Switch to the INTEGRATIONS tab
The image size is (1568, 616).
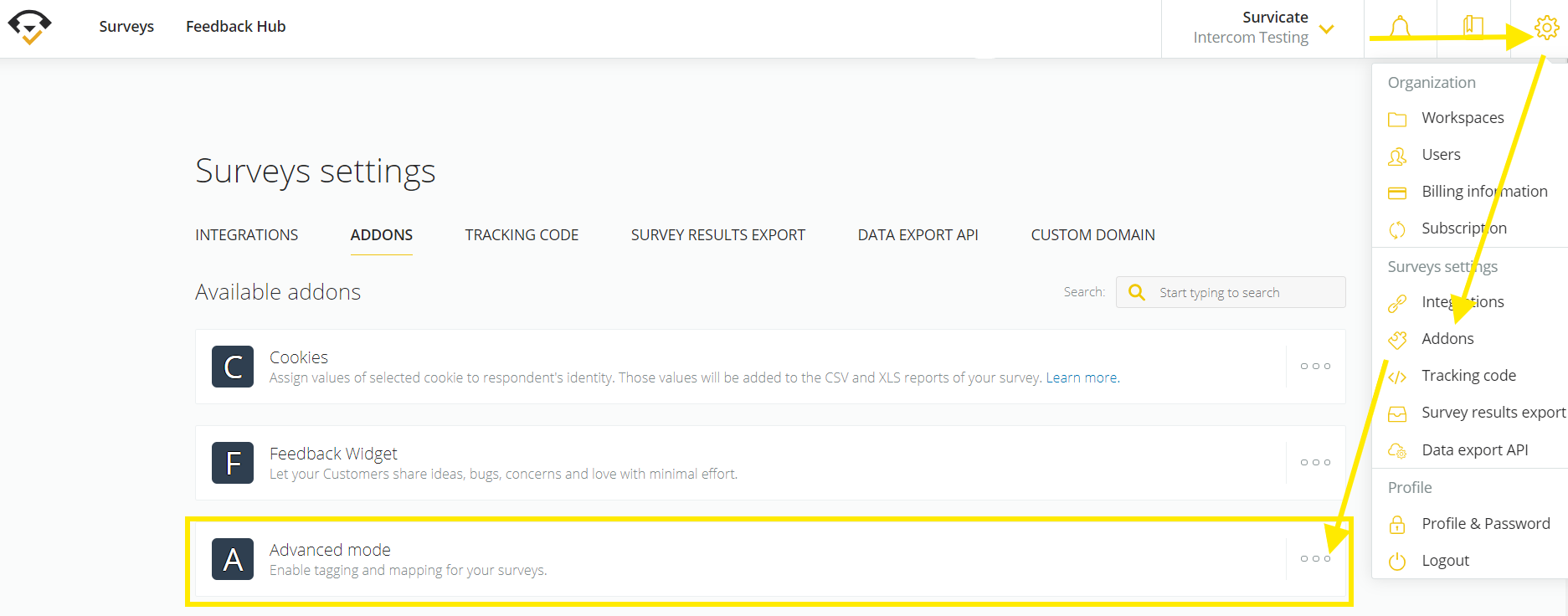tap(247, 235)
